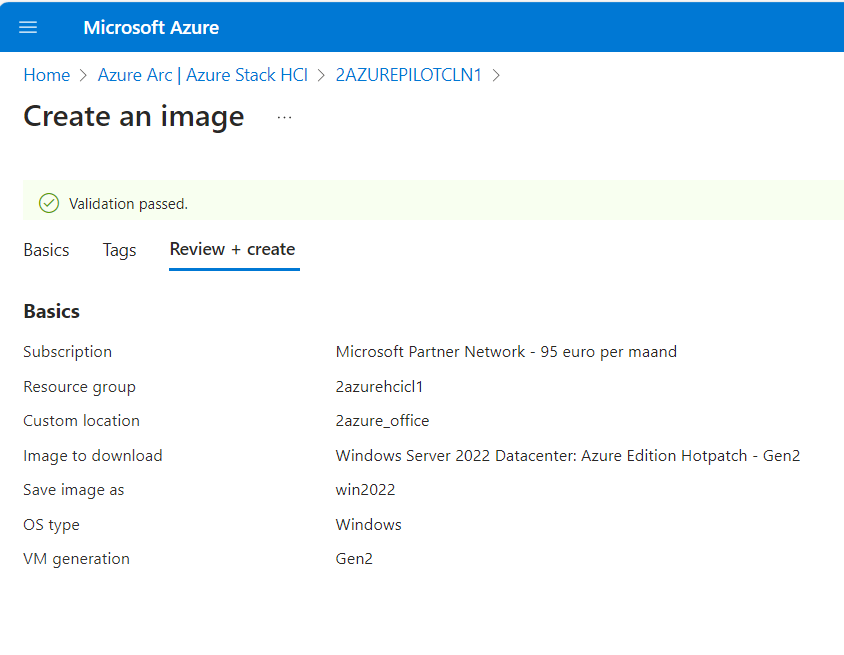
Task: Click the green validation checkmark icon
Action: click(x=49, y=203)
